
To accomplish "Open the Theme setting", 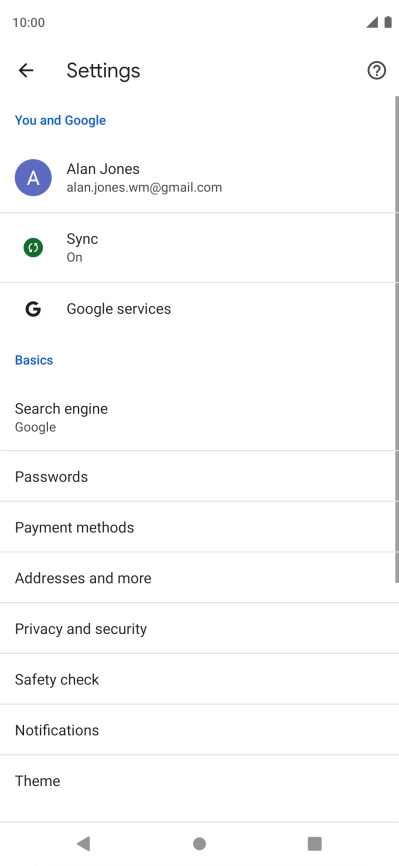I will 200,780.
